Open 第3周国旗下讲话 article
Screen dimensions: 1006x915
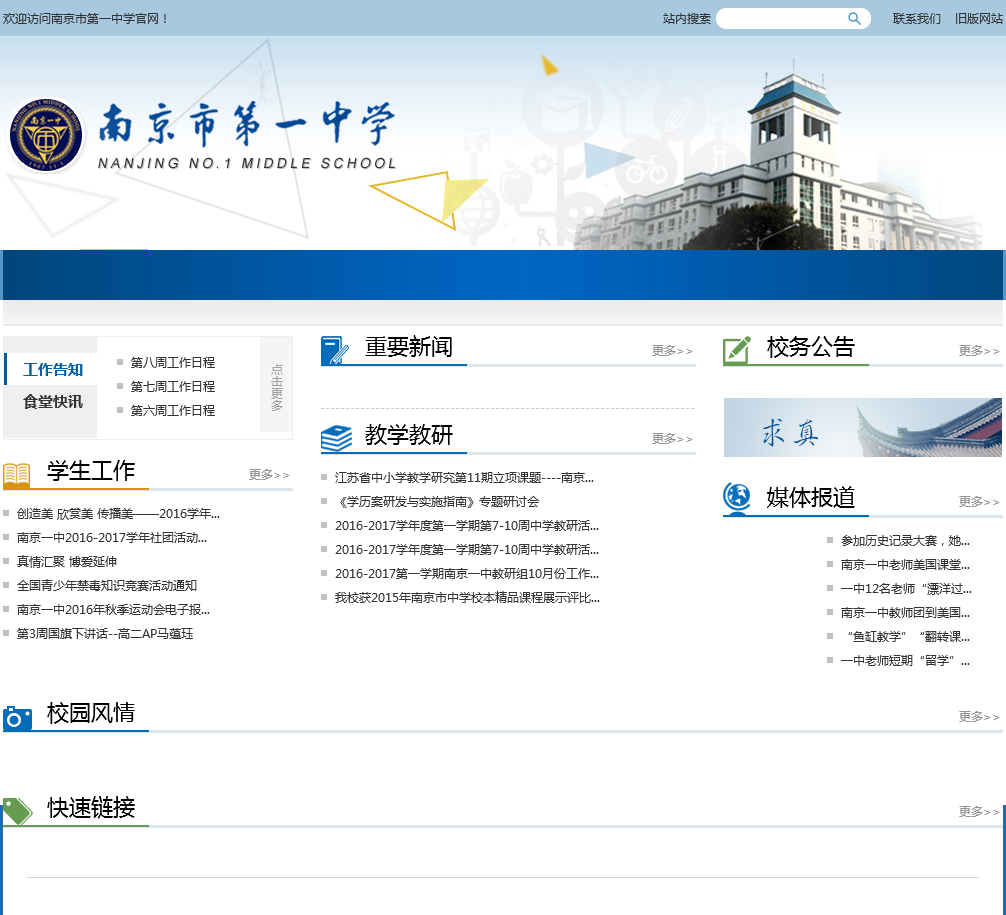click(x=105, y=634)
